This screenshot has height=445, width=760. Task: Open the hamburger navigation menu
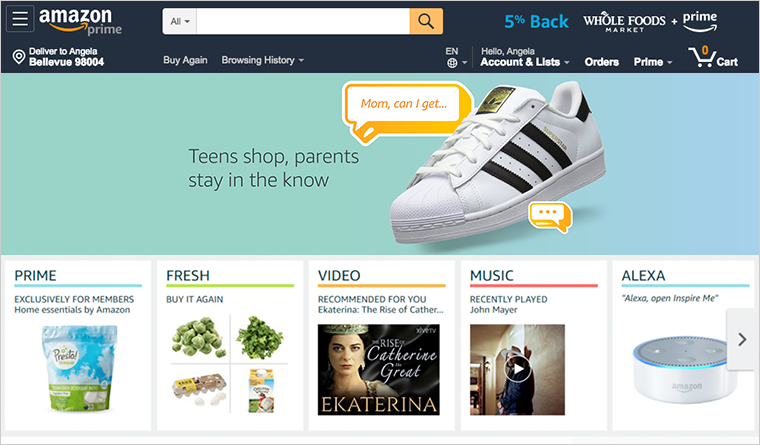[x=20, y=19]
